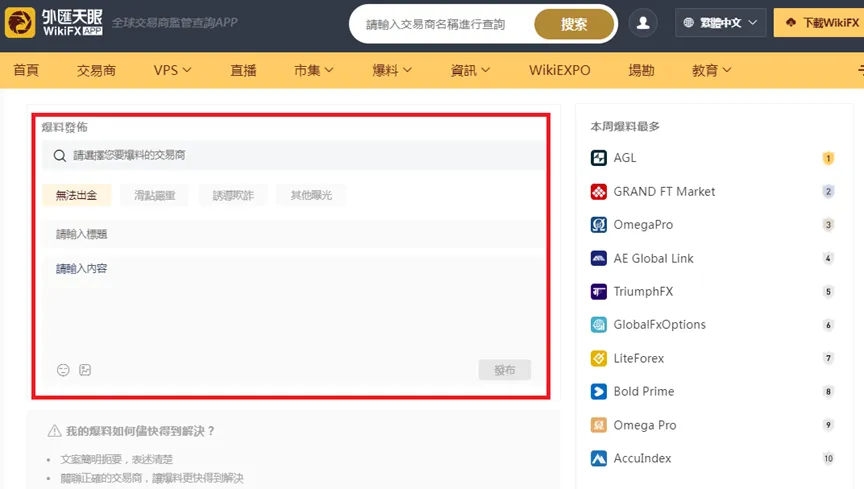864x489 pixels.
Task: Open the GlobalFxOptions broker link
Action: (660, 325)
